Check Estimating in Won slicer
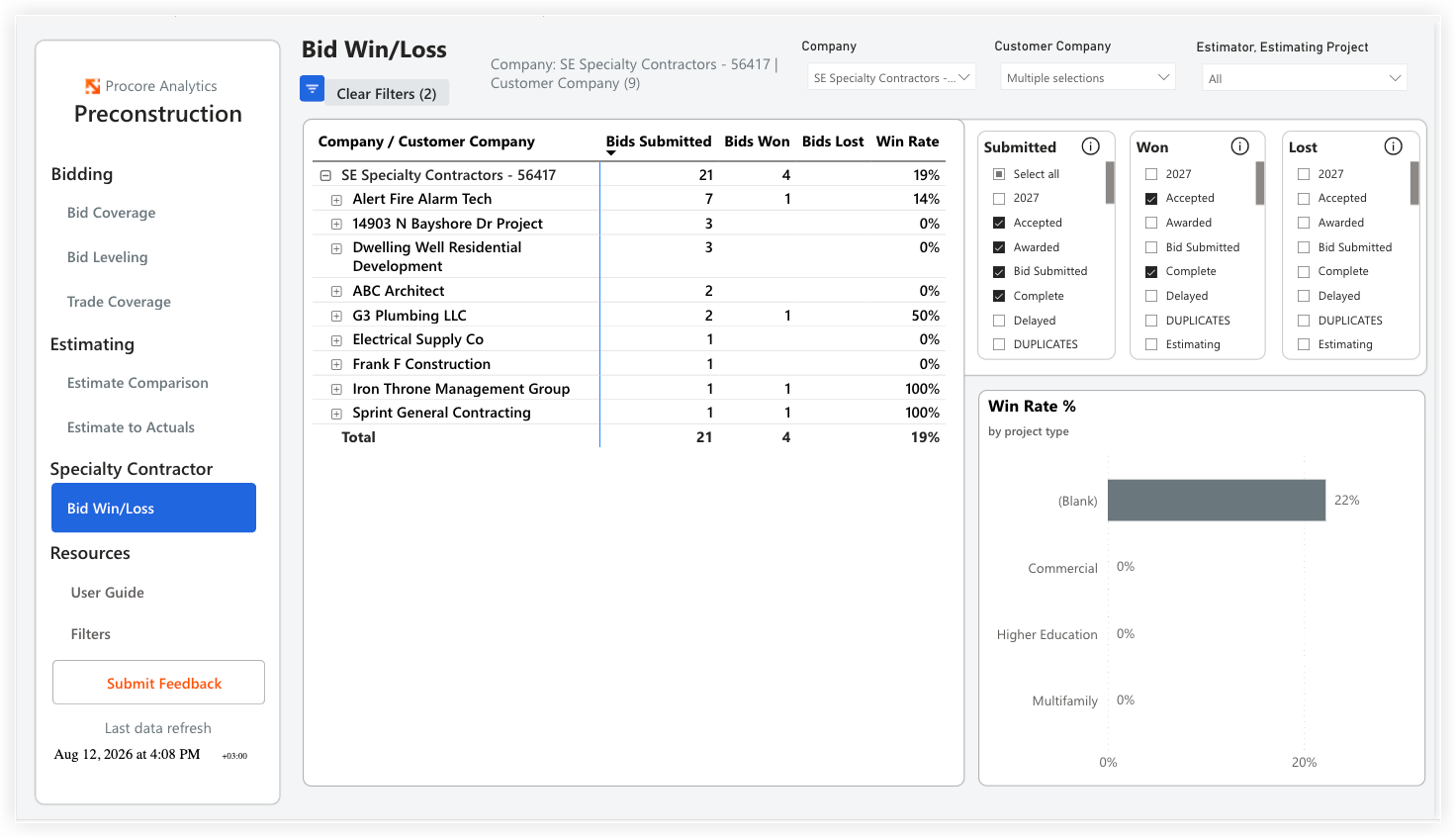This screenshot has width=1456, height=838. [1151, 344]
